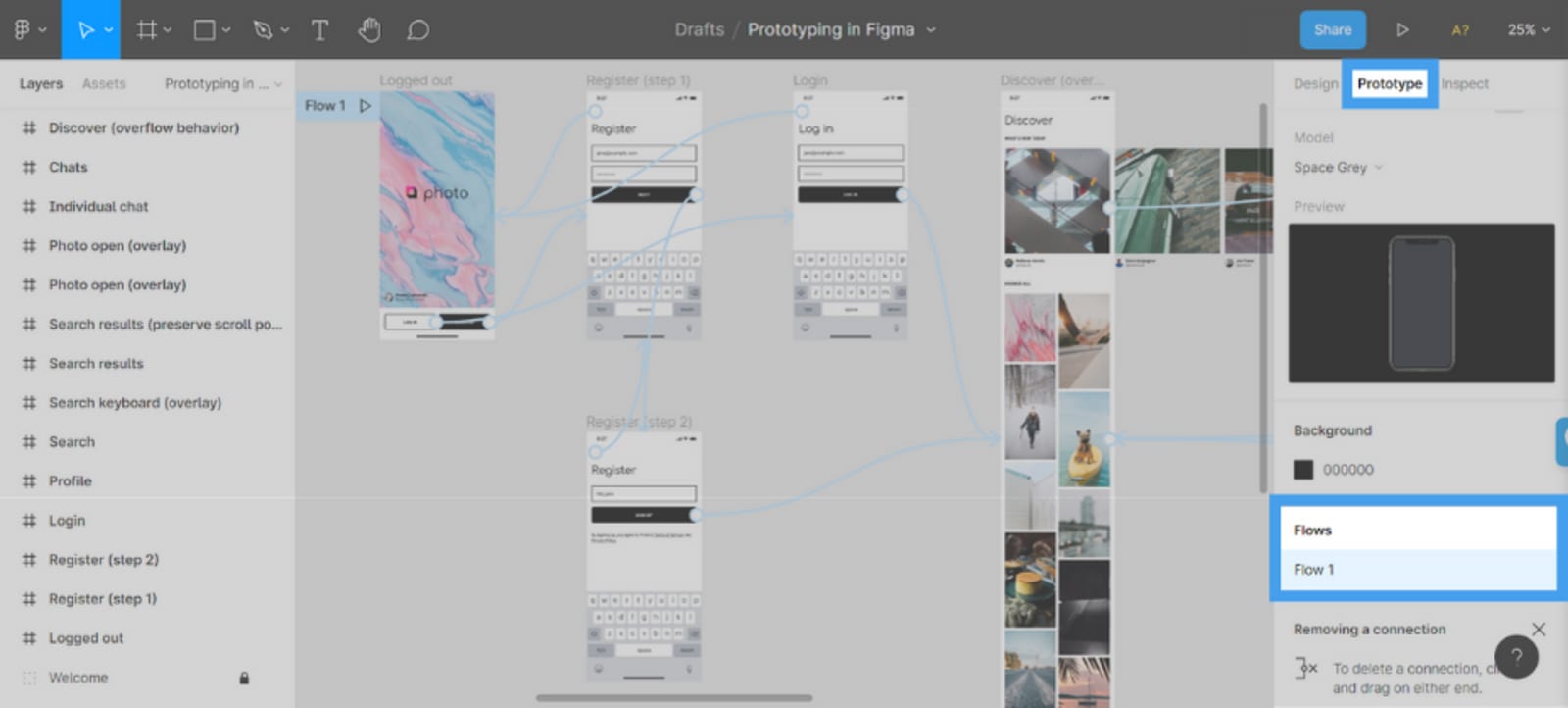
Task: Click the 000000 background hex value
Action: point(1348,470)
